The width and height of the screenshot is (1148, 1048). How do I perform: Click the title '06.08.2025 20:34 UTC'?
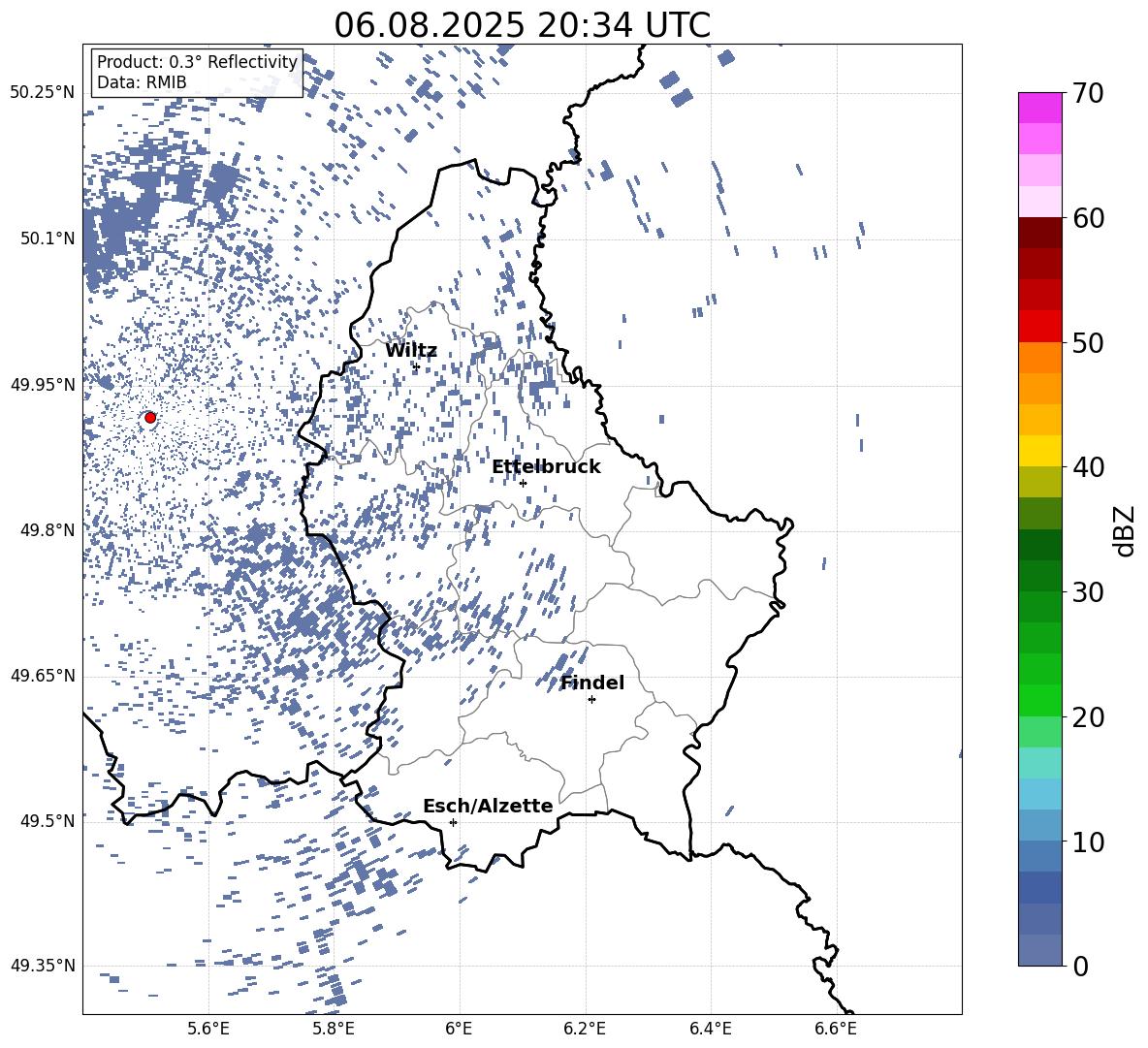(x=522, y=25)
